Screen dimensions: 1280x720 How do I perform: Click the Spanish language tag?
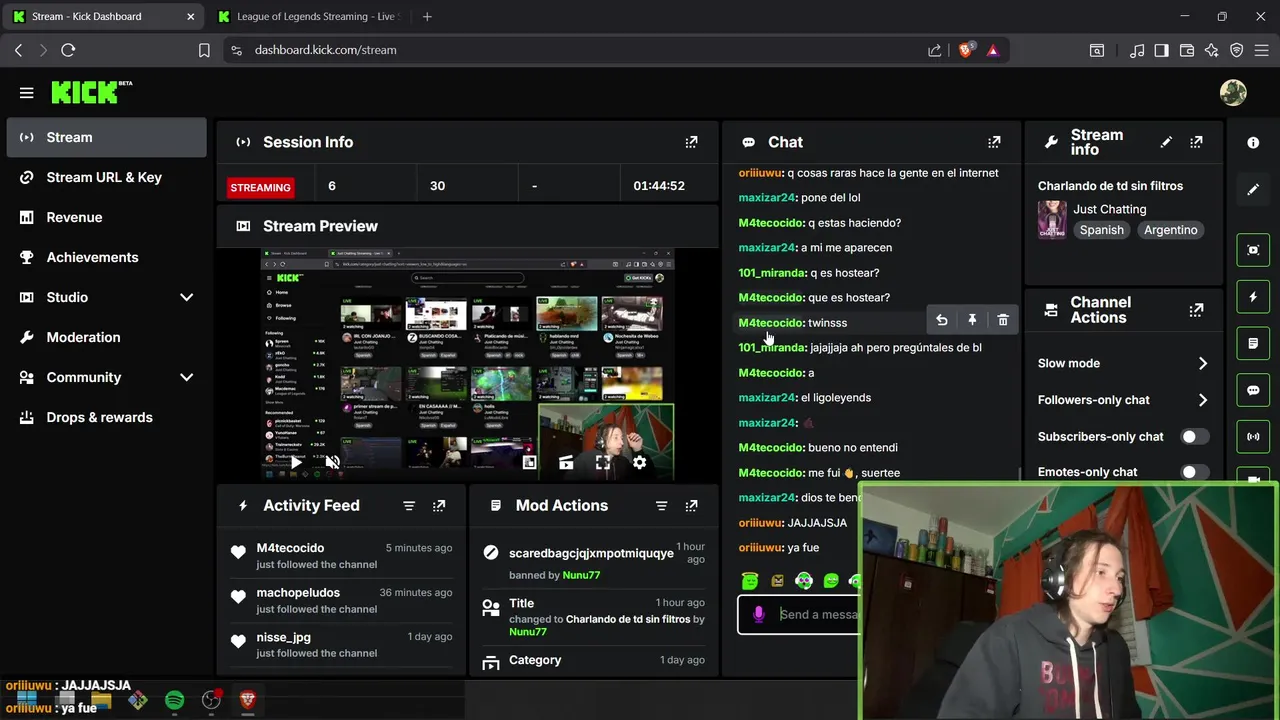coord(1101,230)
